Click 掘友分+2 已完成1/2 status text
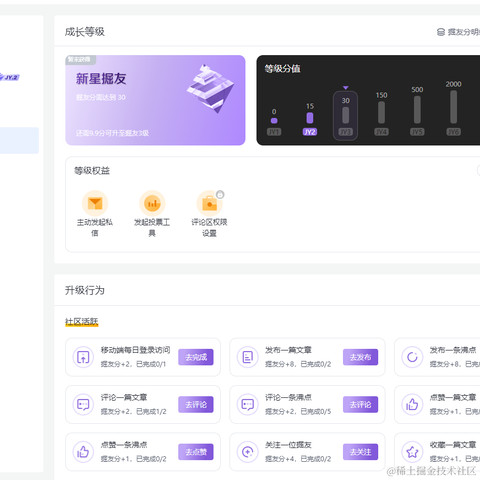 (133, 412)
